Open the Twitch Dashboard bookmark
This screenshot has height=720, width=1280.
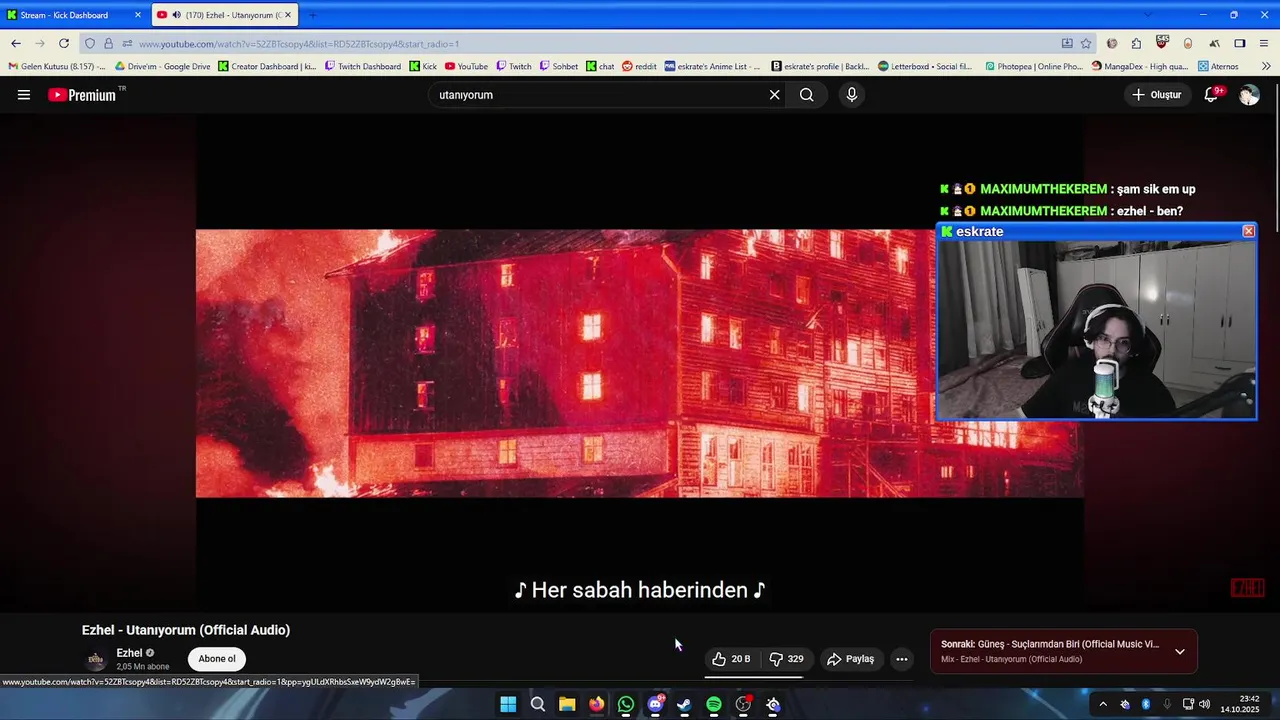pyautogui.click(x=363, y=67)
